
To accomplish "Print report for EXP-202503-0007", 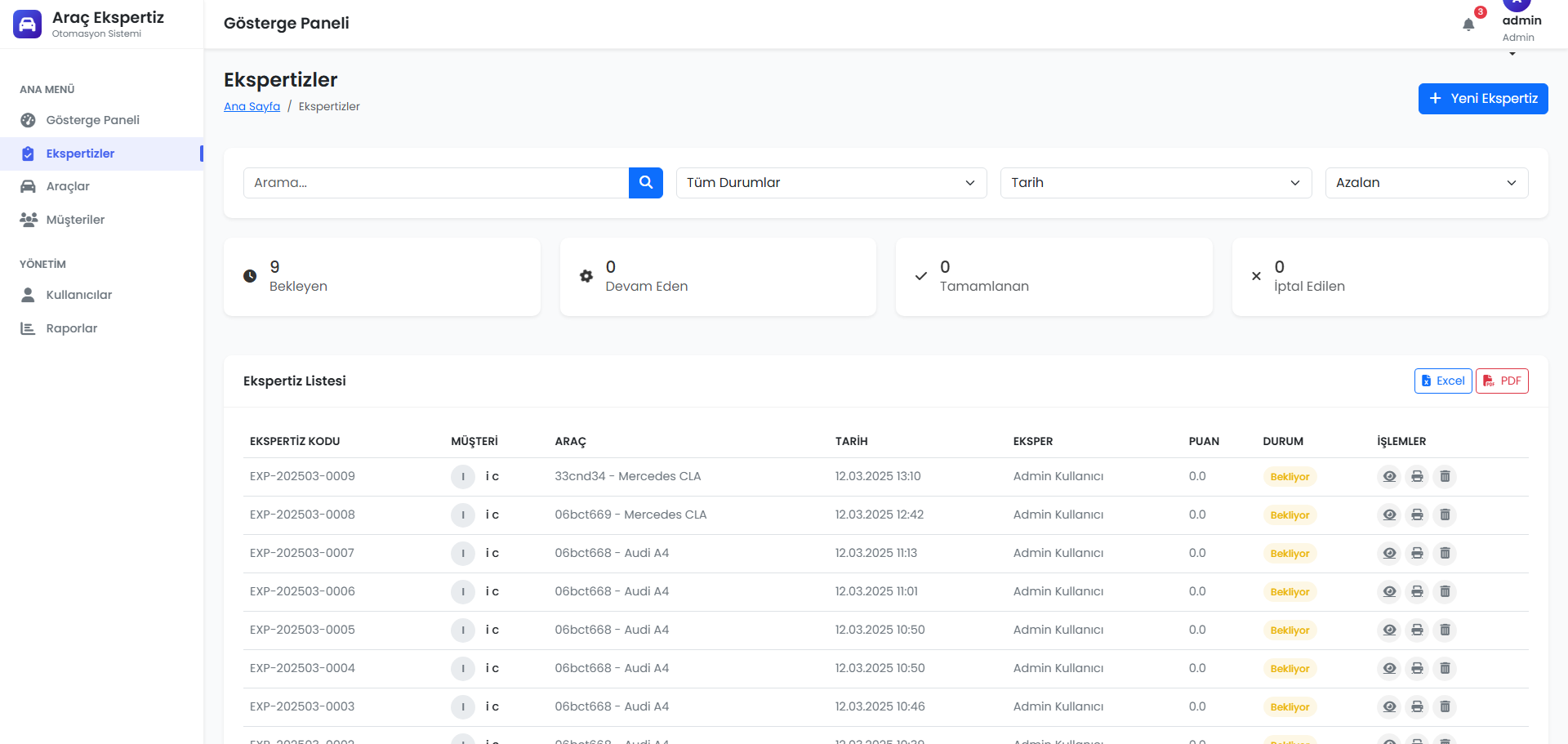I will (1417, 554).
